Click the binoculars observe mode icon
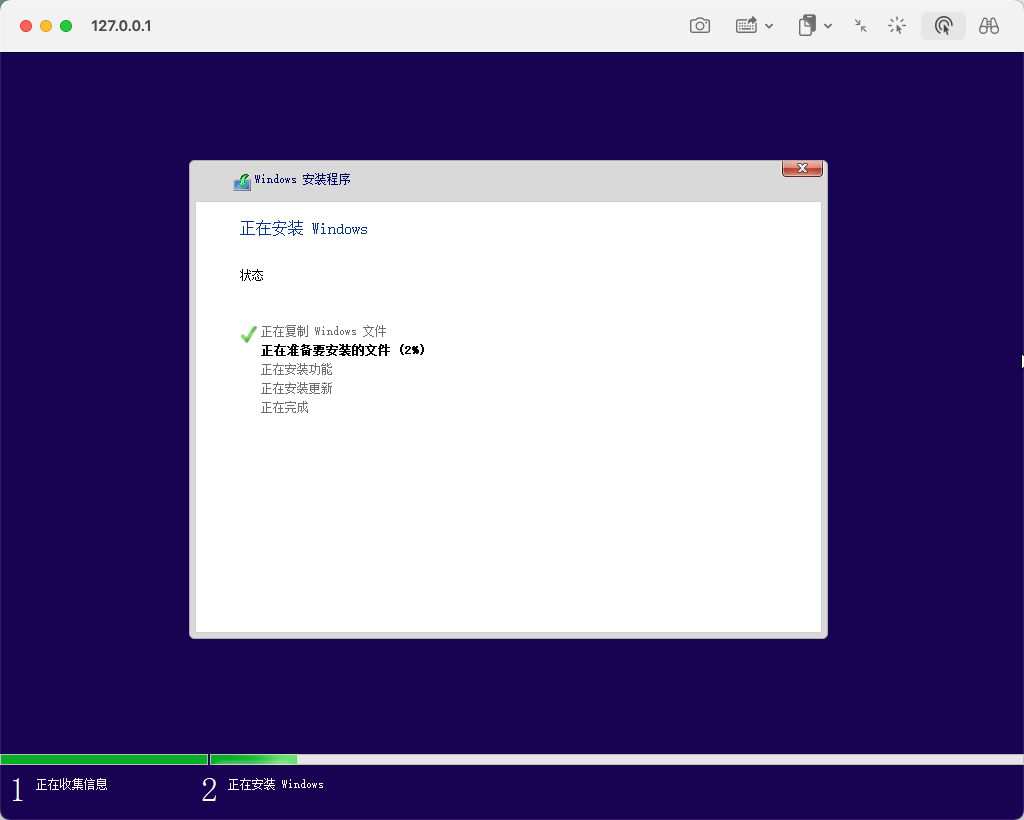Viewport: 1024px width, 820px height. 989,26
